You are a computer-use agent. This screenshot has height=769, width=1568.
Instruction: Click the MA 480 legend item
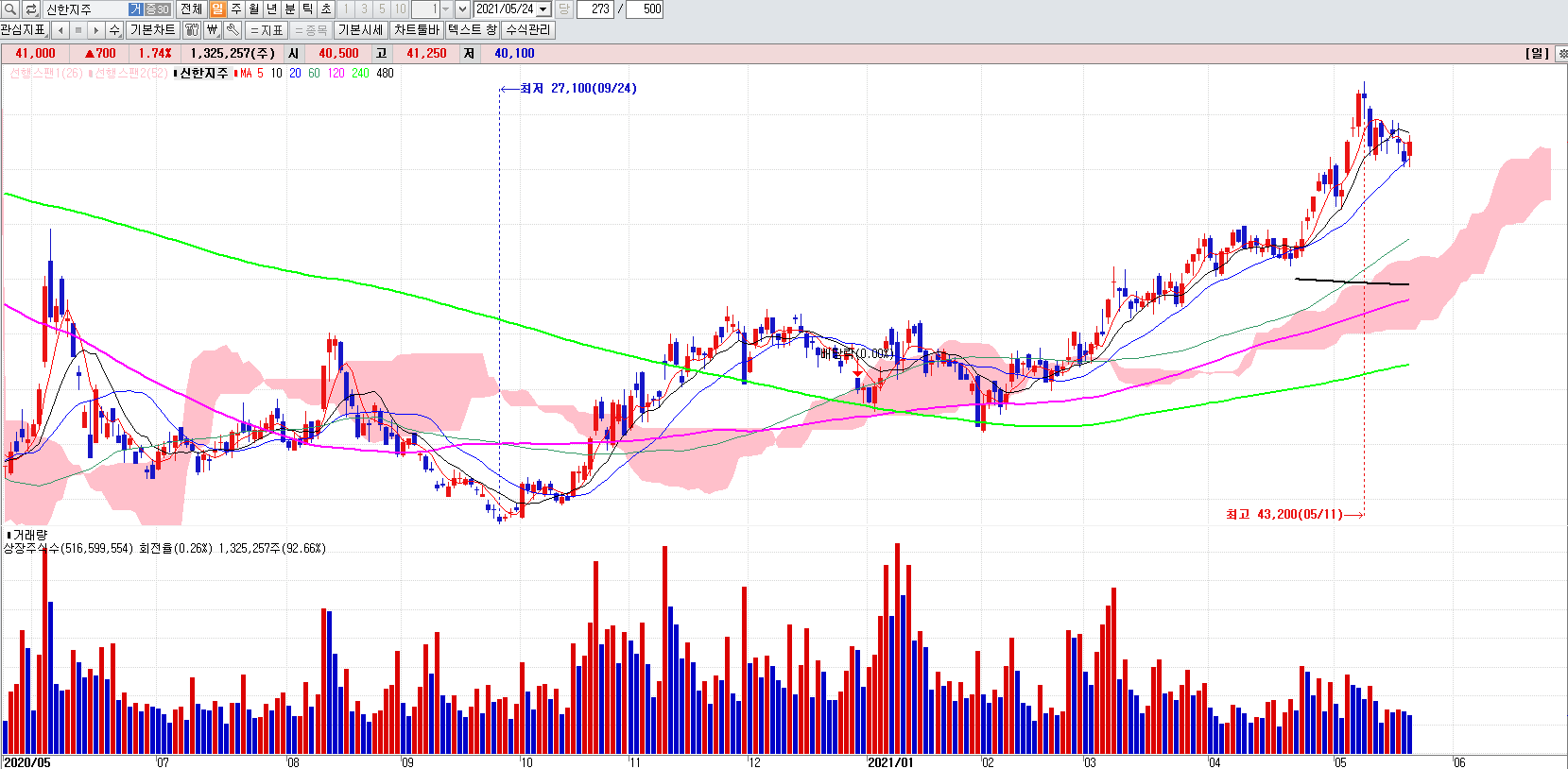(385, 73)
